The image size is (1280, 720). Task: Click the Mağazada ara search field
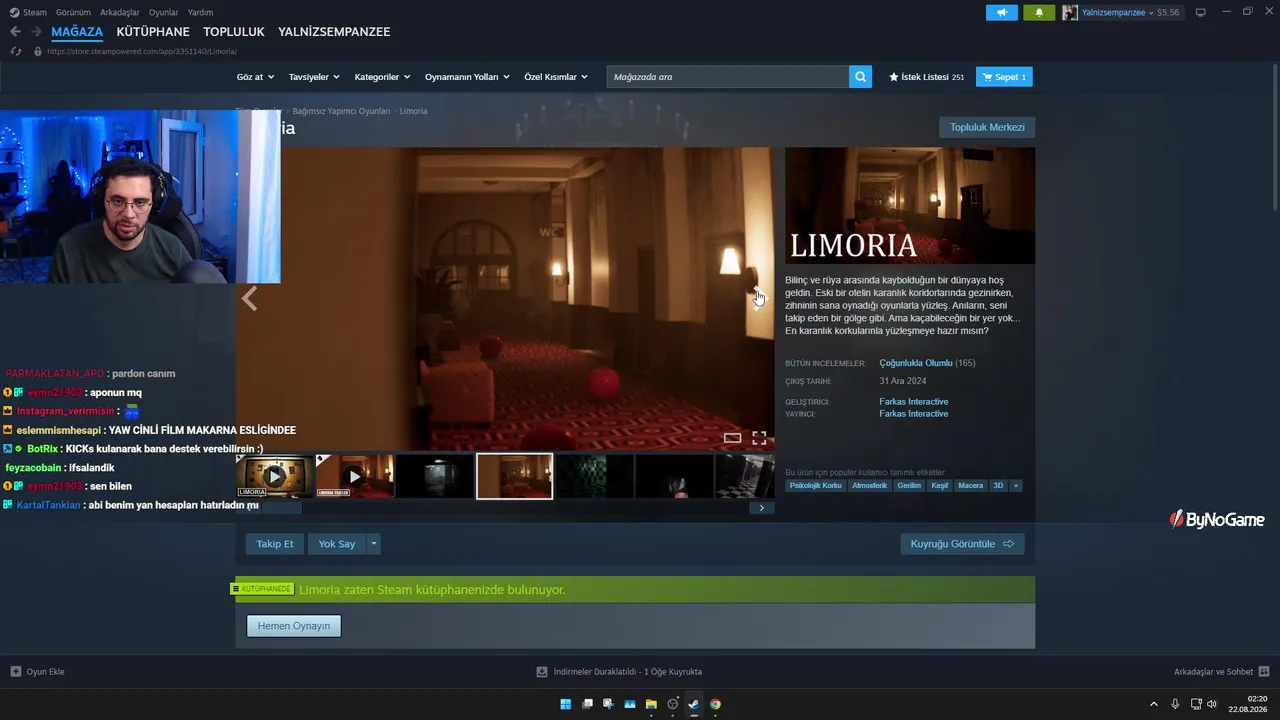tap(728, 77)
